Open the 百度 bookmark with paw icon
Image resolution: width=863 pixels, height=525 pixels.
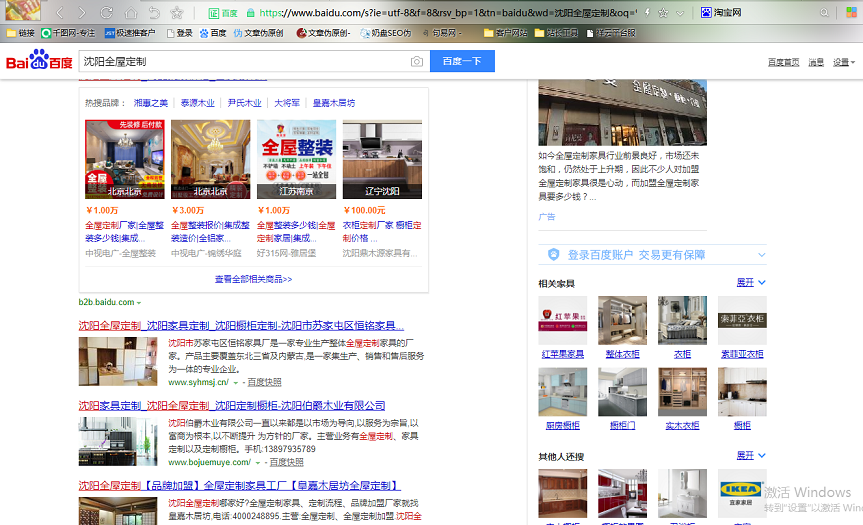213,33
